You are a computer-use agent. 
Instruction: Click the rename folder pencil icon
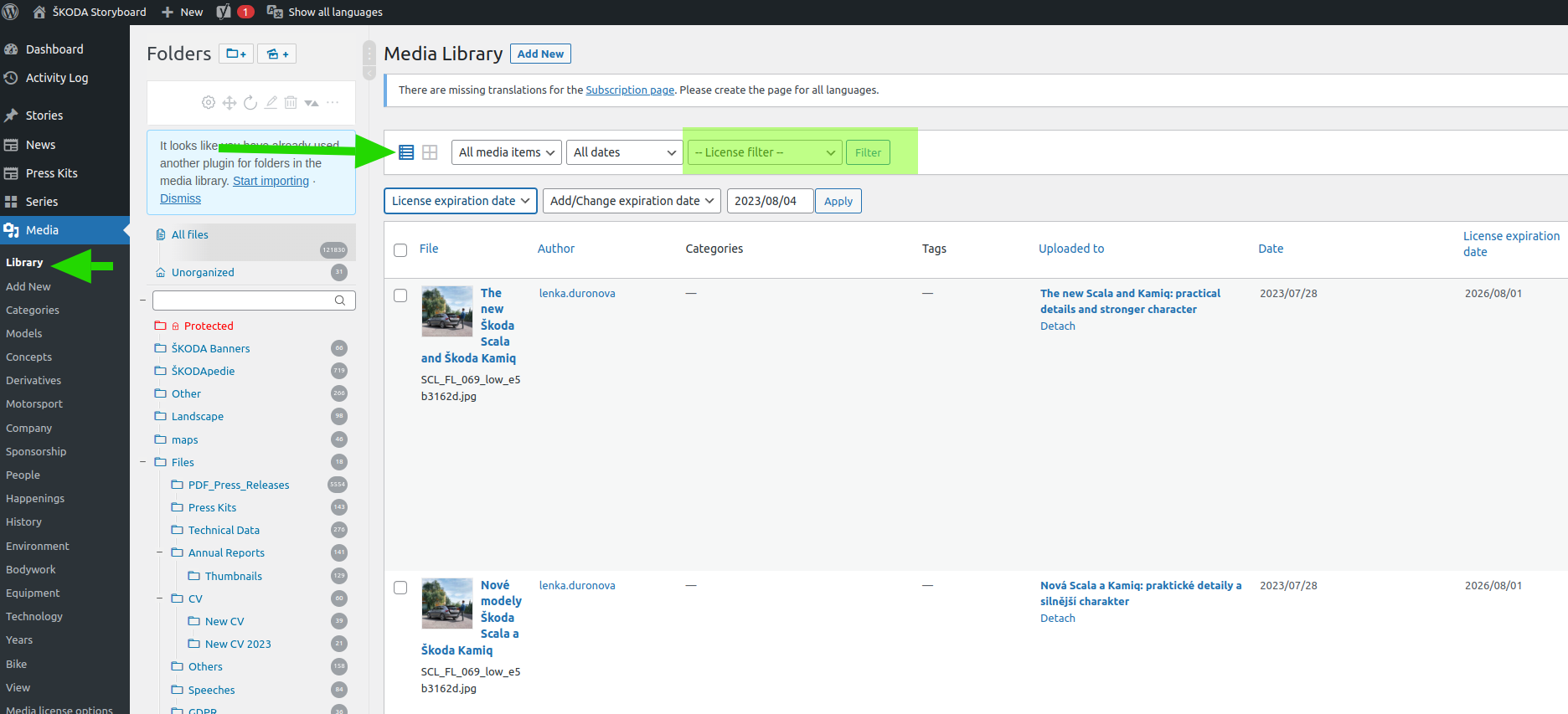pyautogui.click(x=271, y=102)
